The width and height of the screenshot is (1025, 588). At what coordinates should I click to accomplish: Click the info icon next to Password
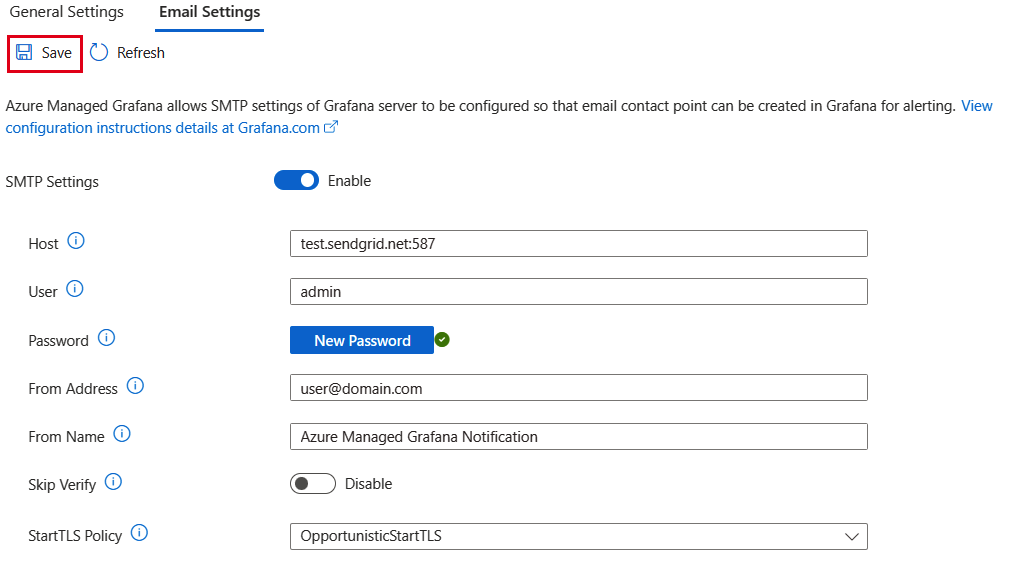click(107, 338)
